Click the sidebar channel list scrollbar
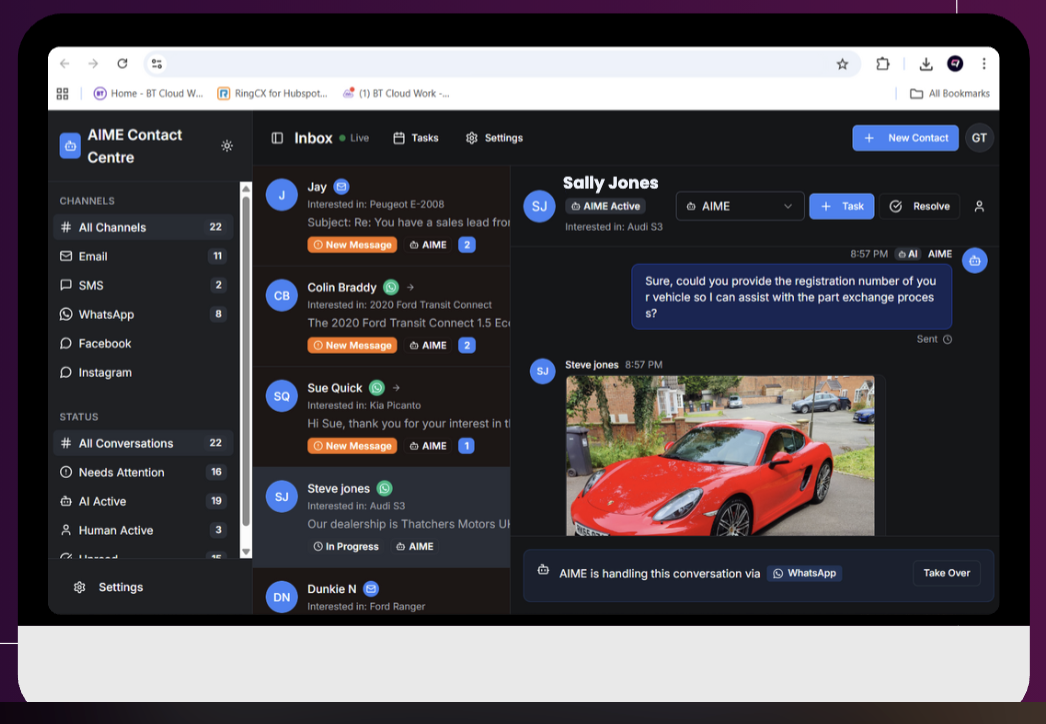1046x724 pixels. click(x=246, y=360)
